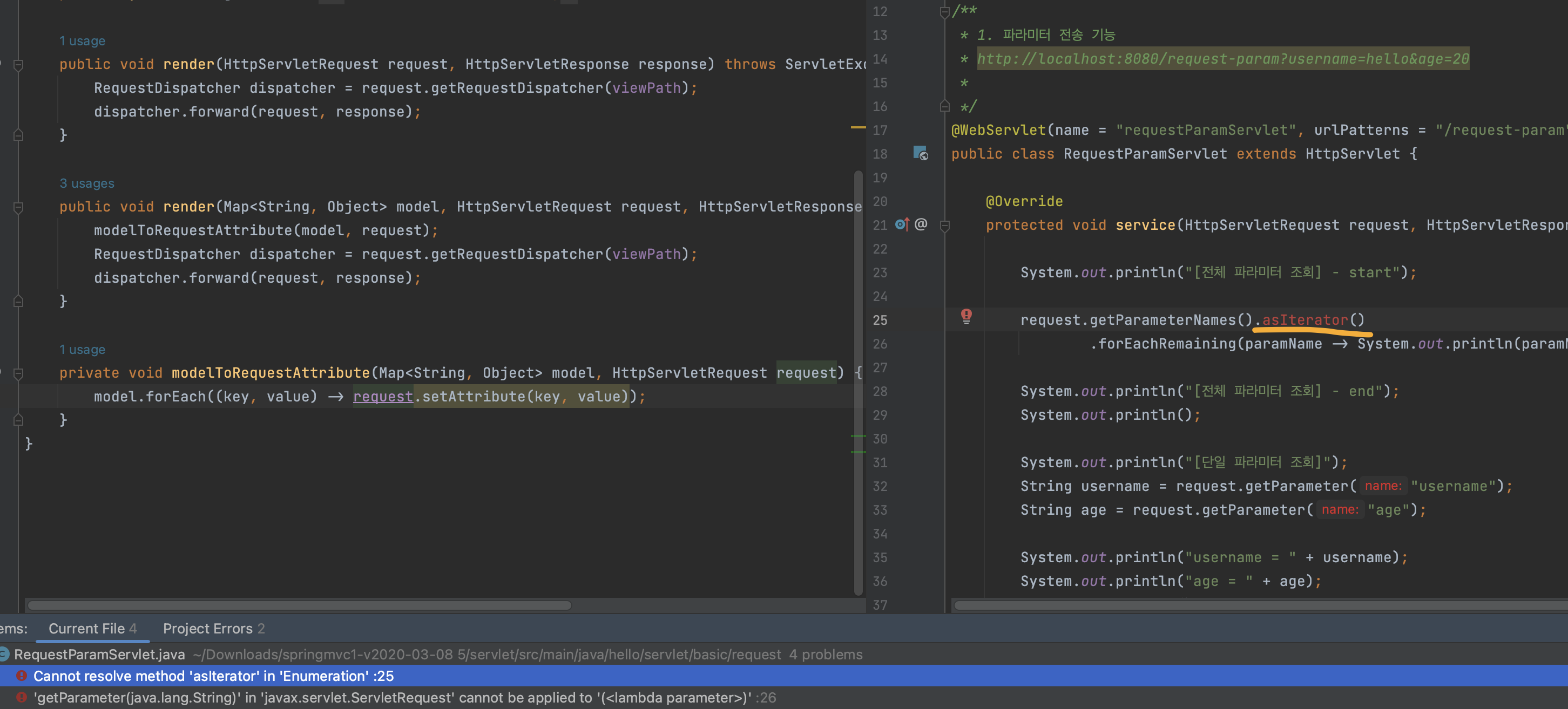Switch to the Project Errors tab
1568x709 pixels.
(214, 628)
